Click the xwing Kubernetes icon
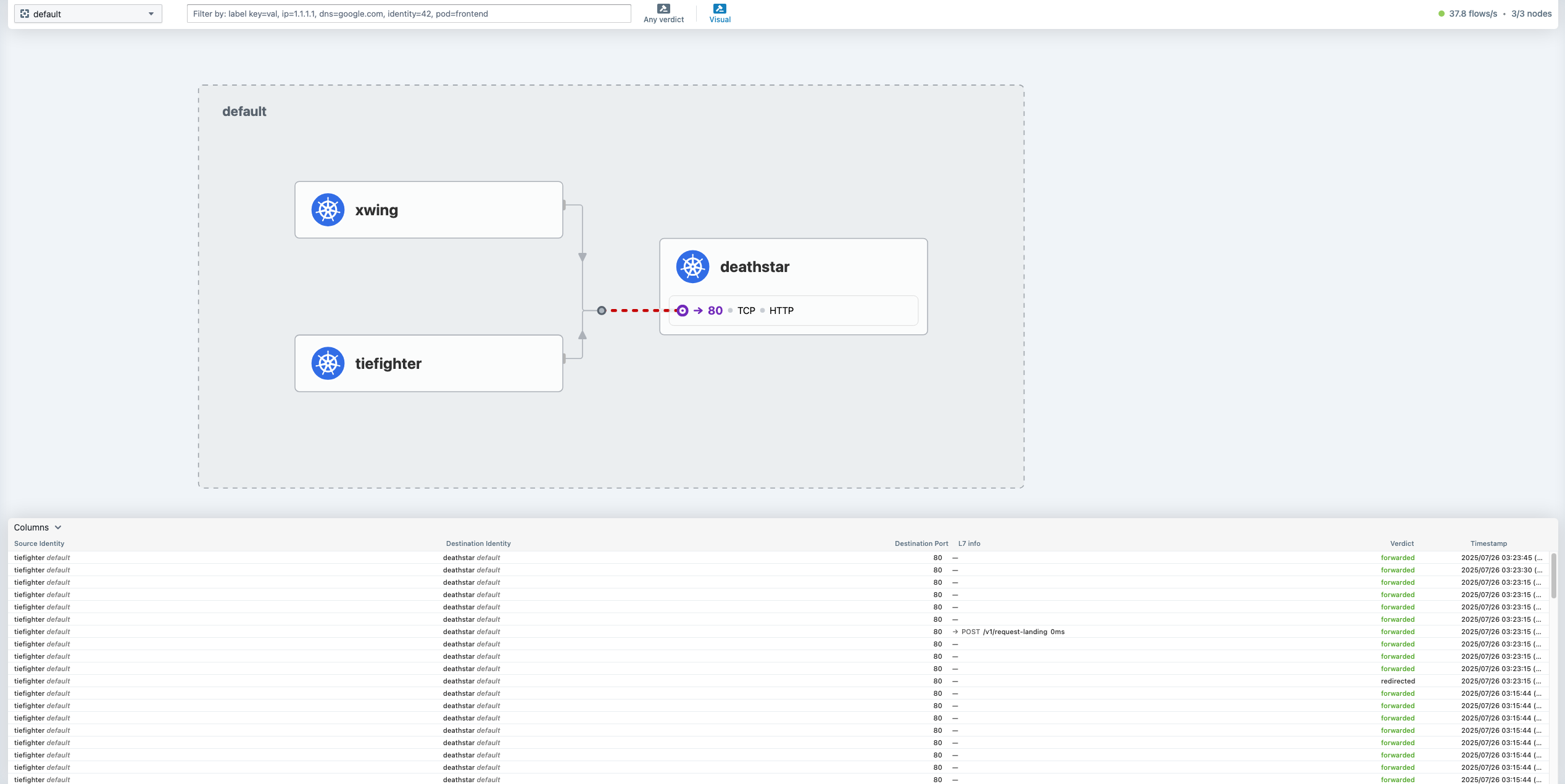Screen dimensions: 1565x784 click(x=328, y=210)
